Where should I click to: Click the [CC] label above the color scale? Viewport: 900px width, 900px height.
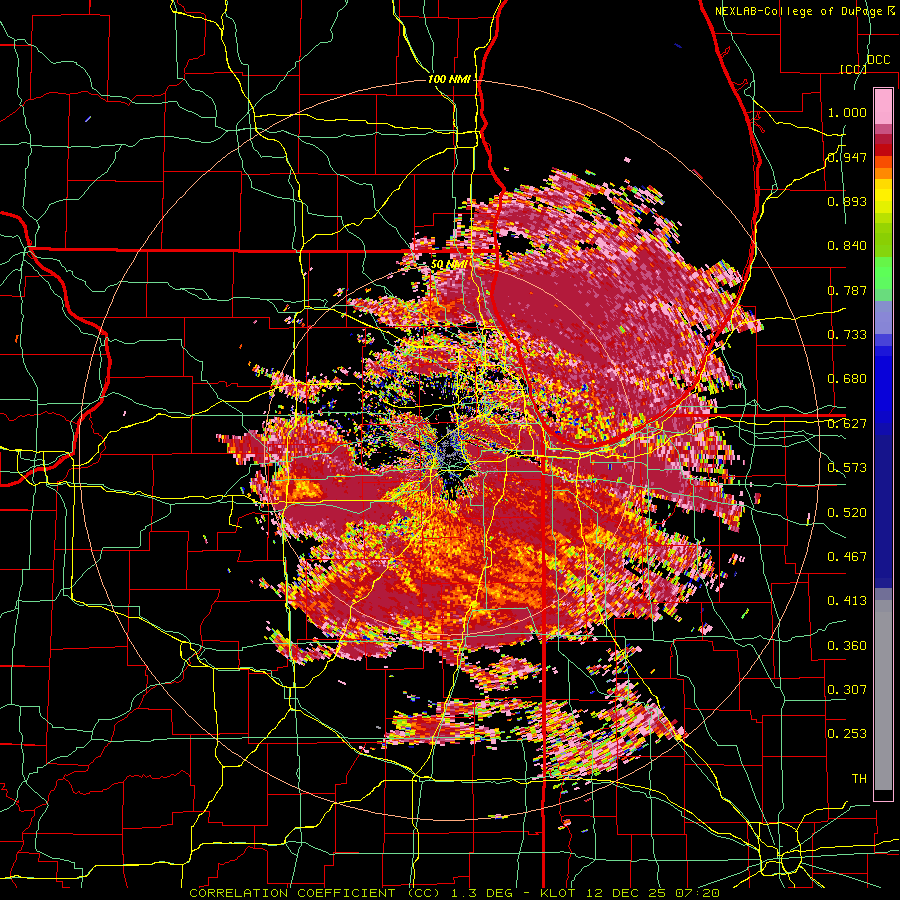point(853,69)
